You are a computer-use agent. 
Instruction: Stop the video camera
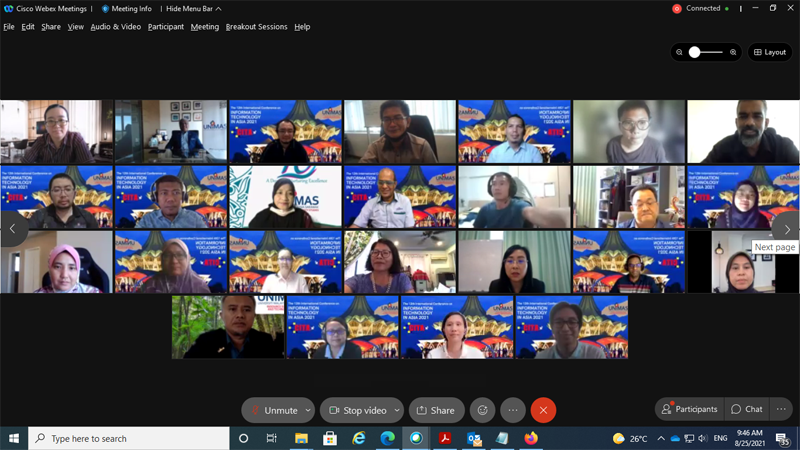357,410
